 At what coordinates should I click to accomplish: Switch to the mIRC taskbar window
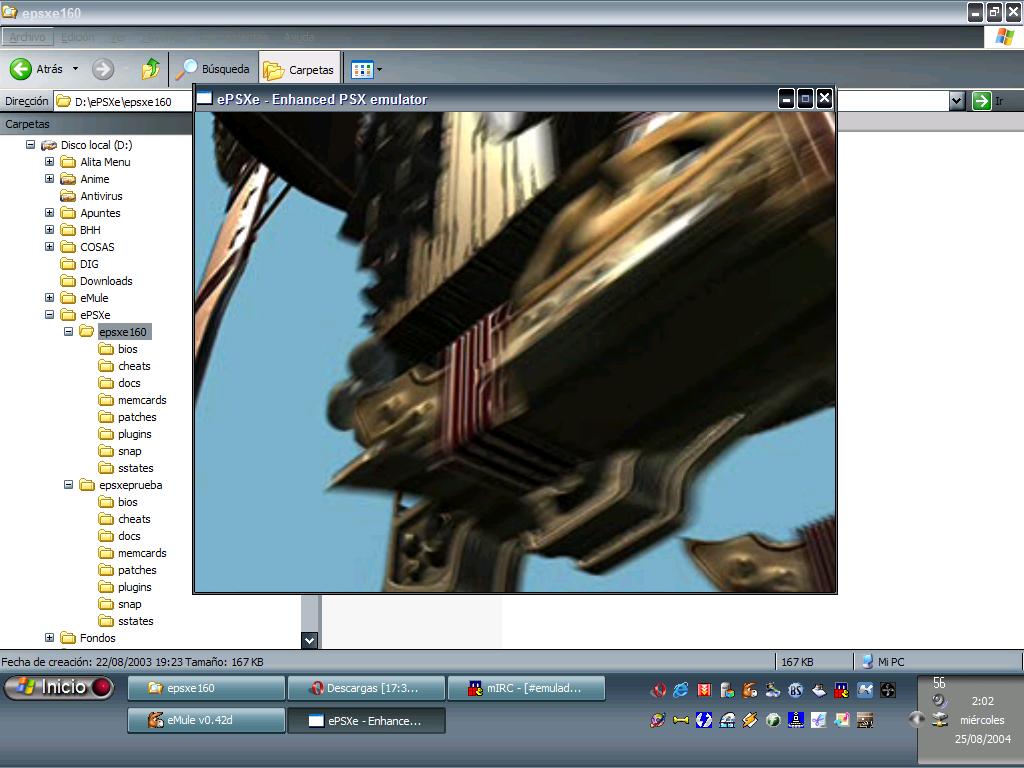click(526, 688)
